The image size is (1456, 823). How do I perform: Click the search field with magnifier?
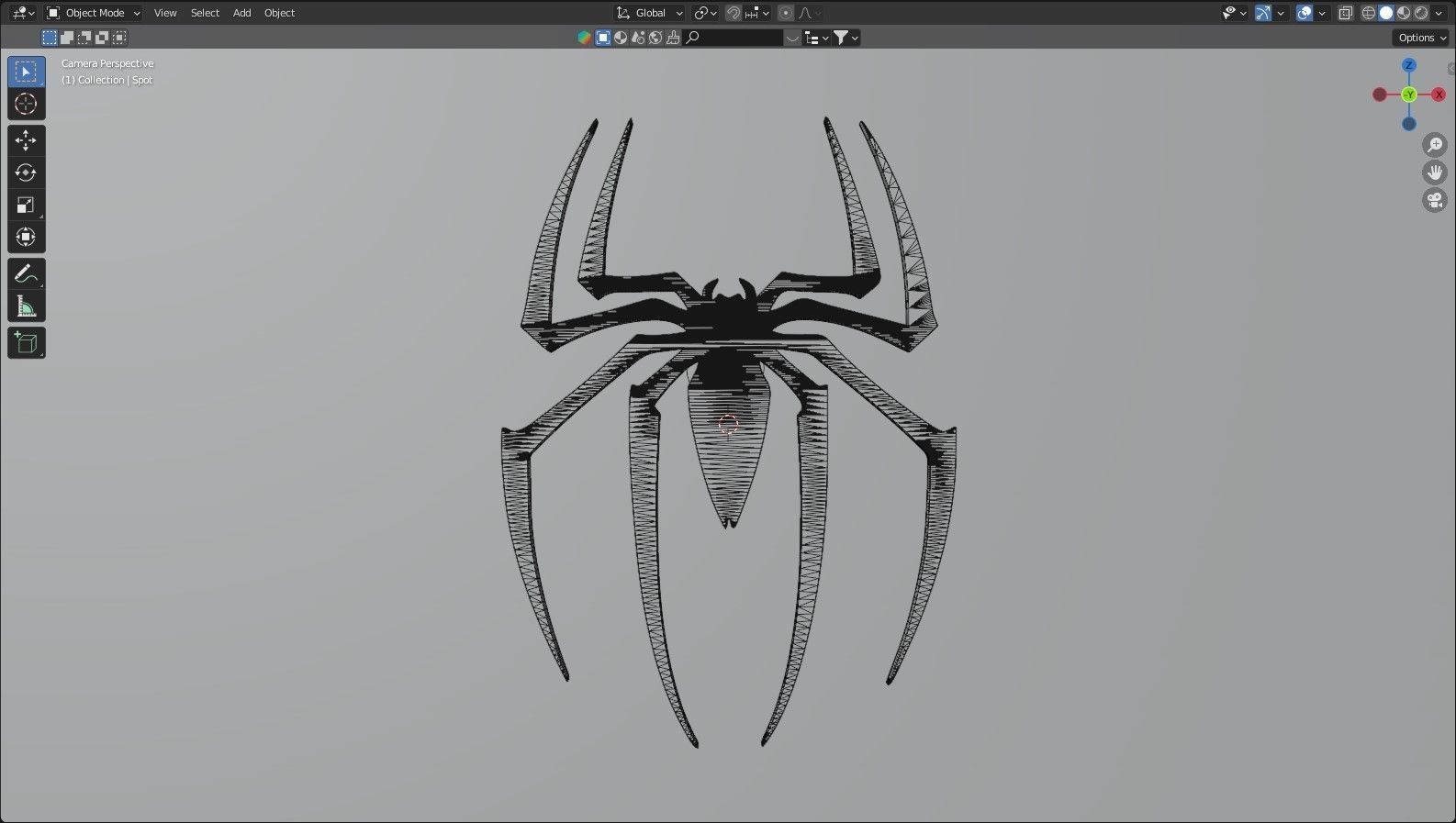[734, 38]
